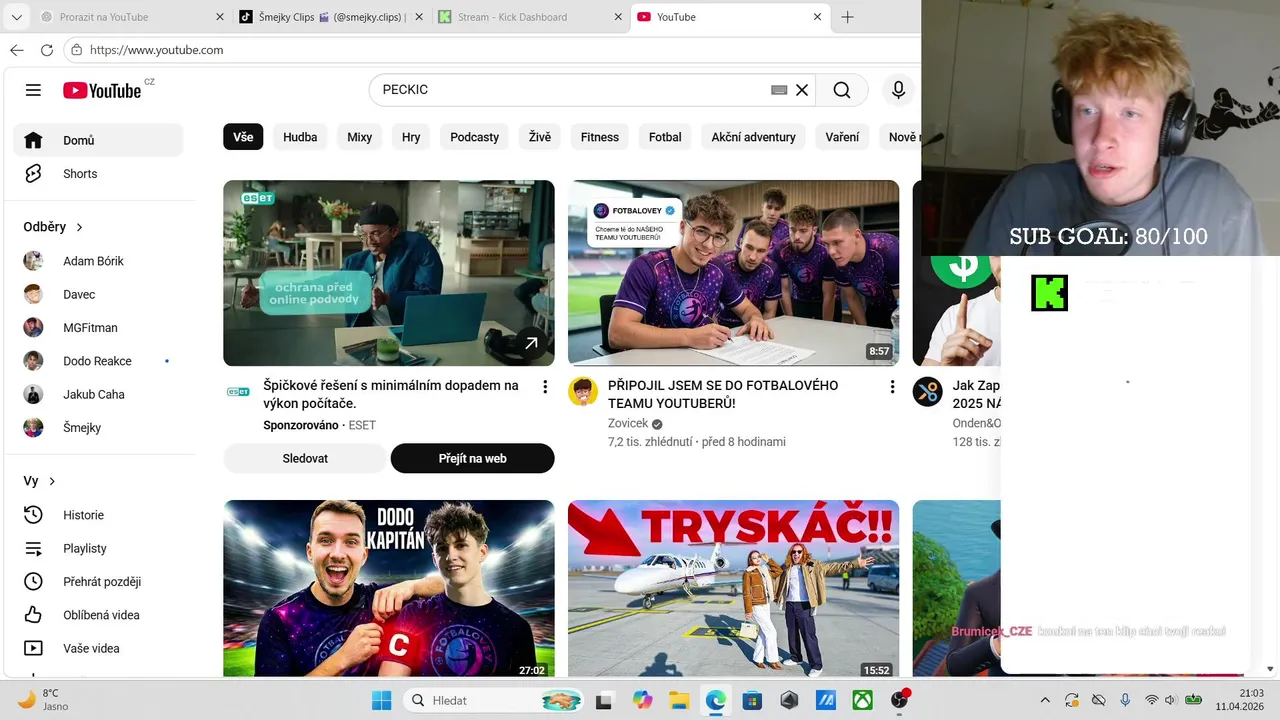Image resolution: width=1280 pixels, height=720 pixels.
Task: Select the Podcasty filter chip
Action: [x=474, y=137]
